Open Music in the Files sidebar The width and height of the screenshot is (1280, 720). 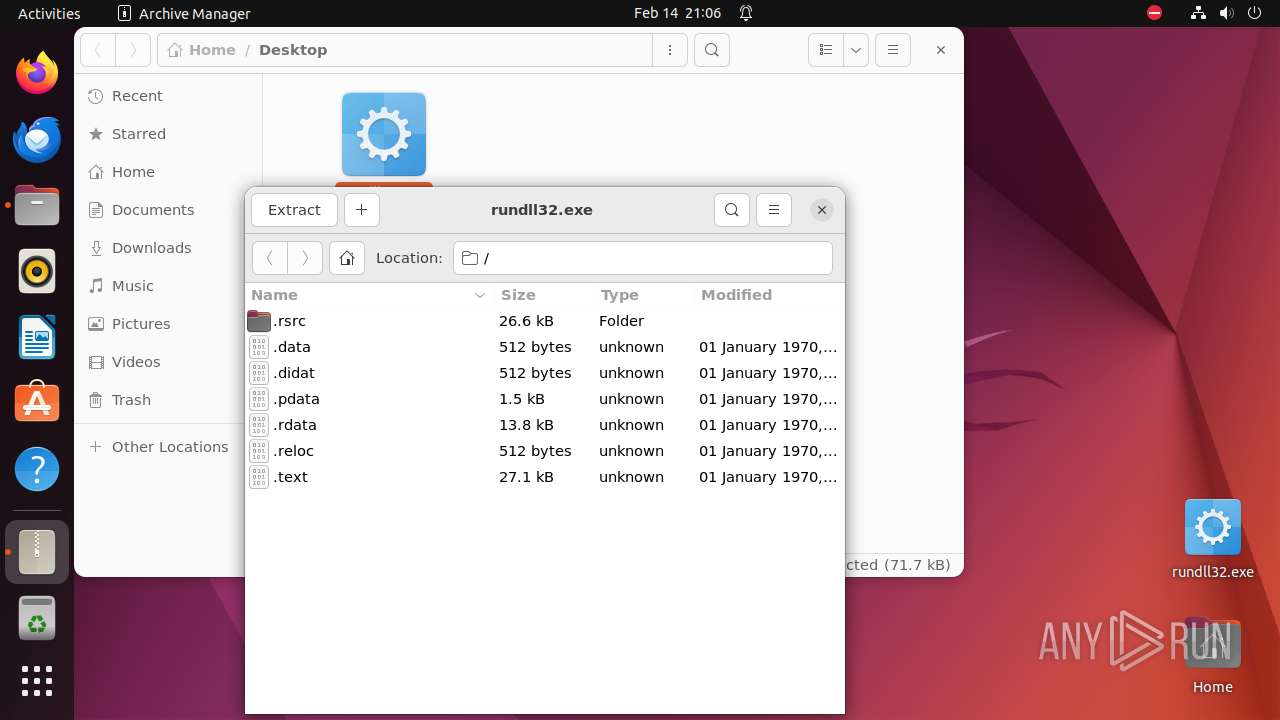pyautogui.click(x=168, y=286)
